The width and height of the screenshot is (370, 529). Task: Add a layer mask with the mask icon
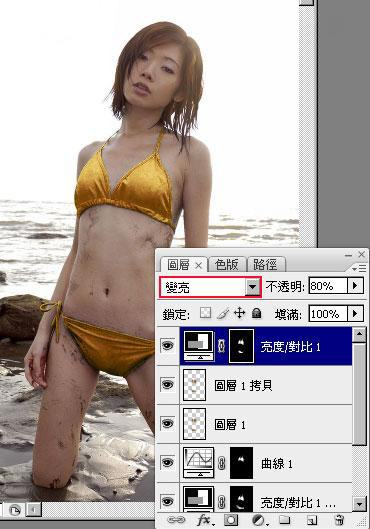point(231,520)
